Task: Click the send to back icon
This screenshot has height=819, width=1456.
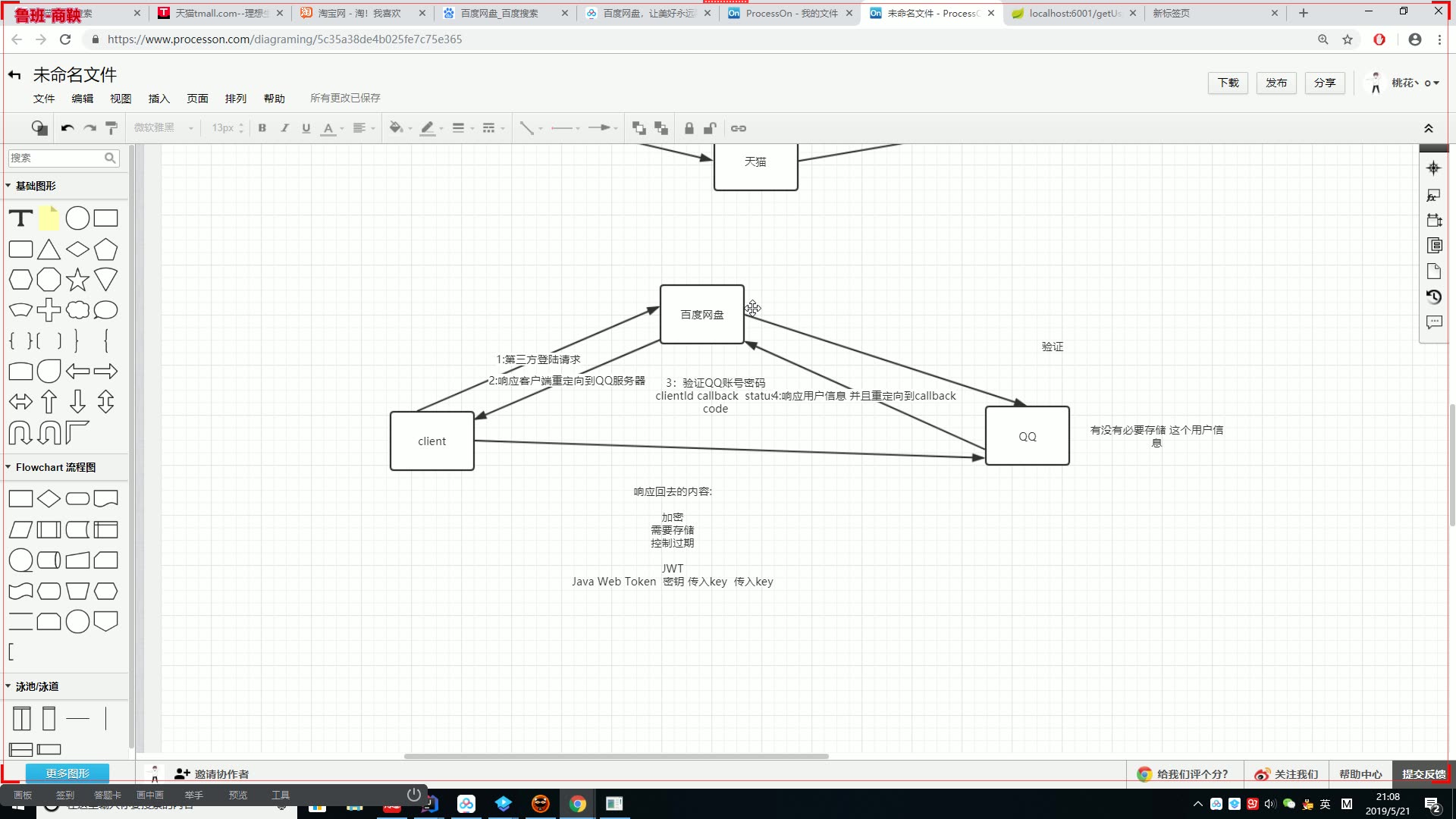Action: tap(661, 128)
